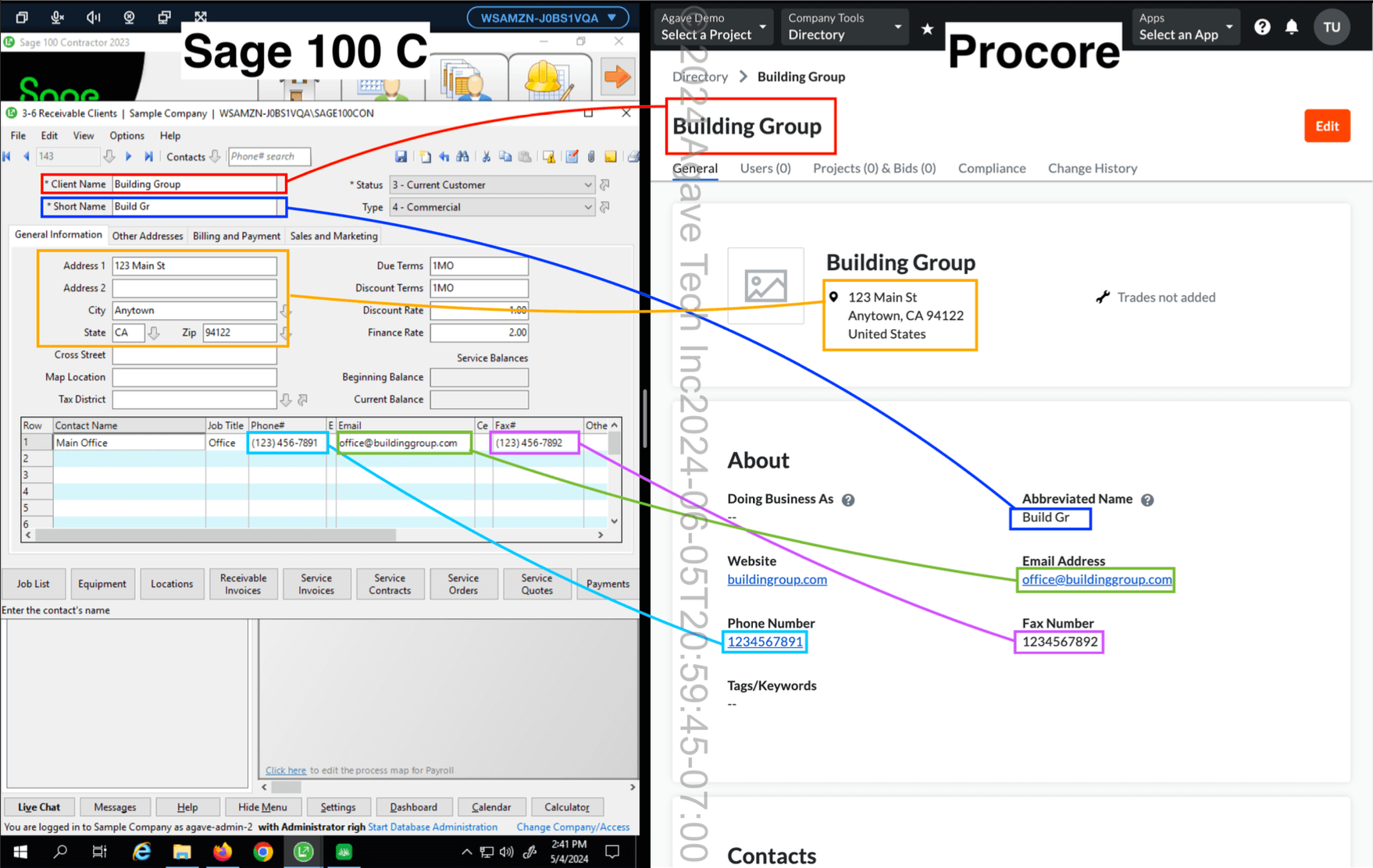This screenshot has width=1373, height=868.
Task: Go to previous client record in Sage
Action: point(27,156)
